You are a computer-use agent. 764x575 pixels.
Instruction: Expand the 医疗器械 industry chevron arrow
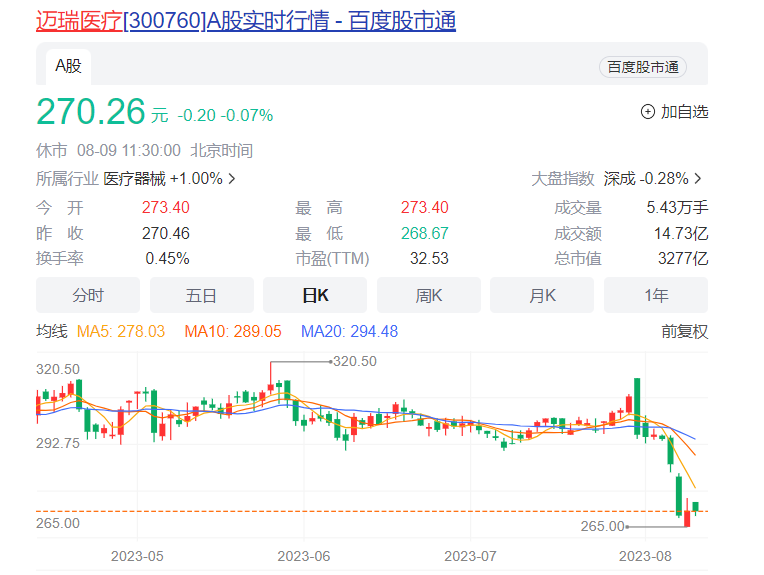(232, 179)
